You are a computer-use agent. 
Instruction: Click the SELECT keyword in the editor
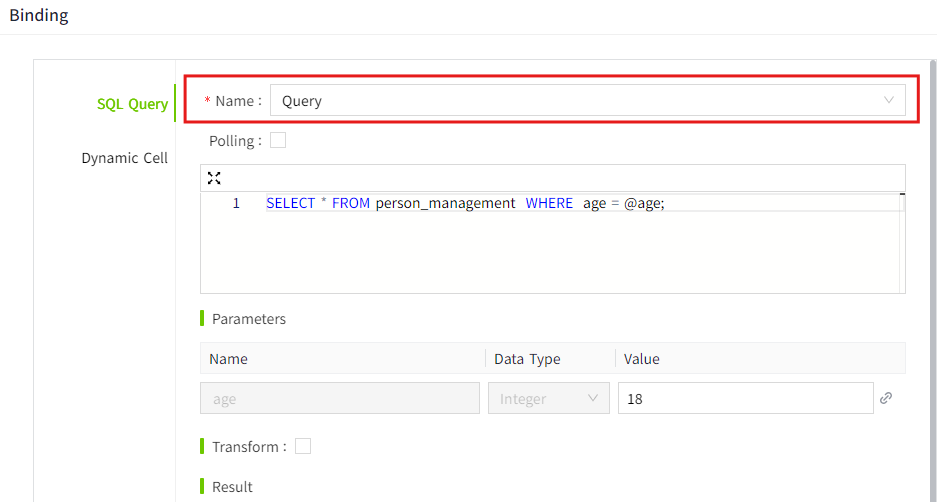pyautogui.click(x=290, y=203)
